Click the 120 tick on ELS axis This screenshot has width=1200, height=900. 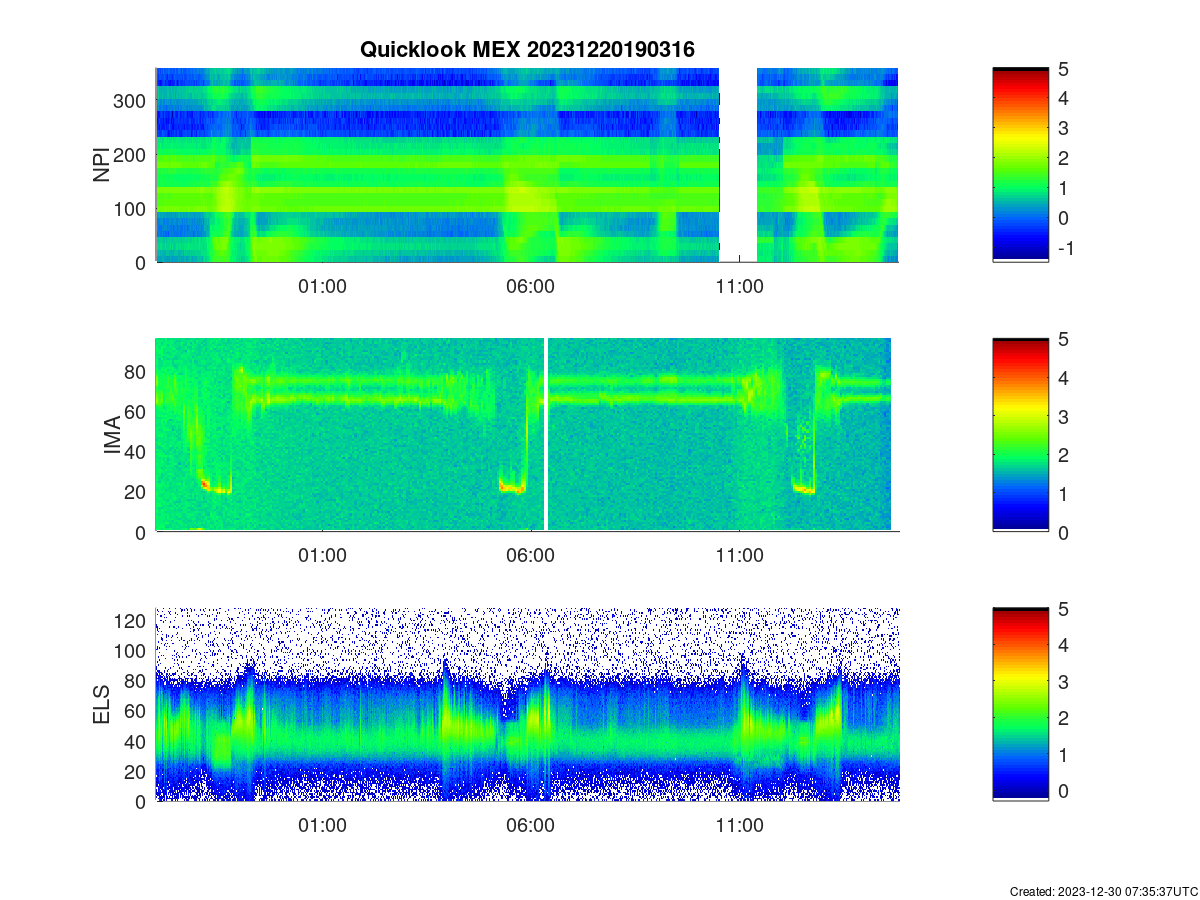131,621
